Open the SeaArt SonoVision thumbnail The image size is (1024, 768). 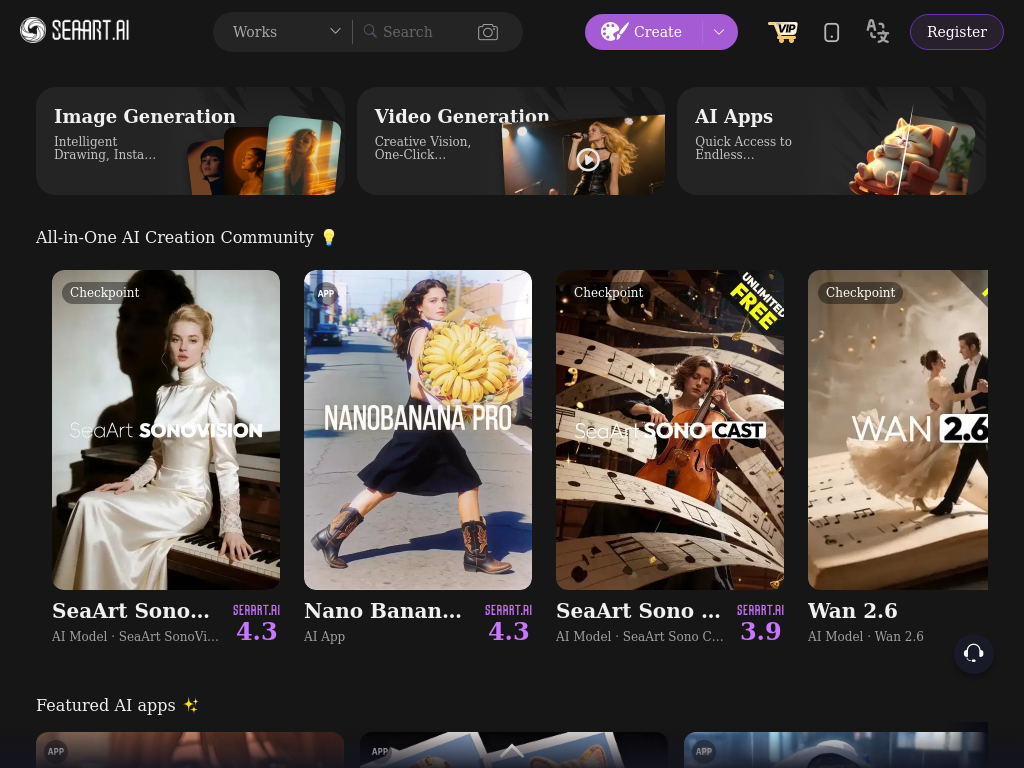[x=166, y=429]
